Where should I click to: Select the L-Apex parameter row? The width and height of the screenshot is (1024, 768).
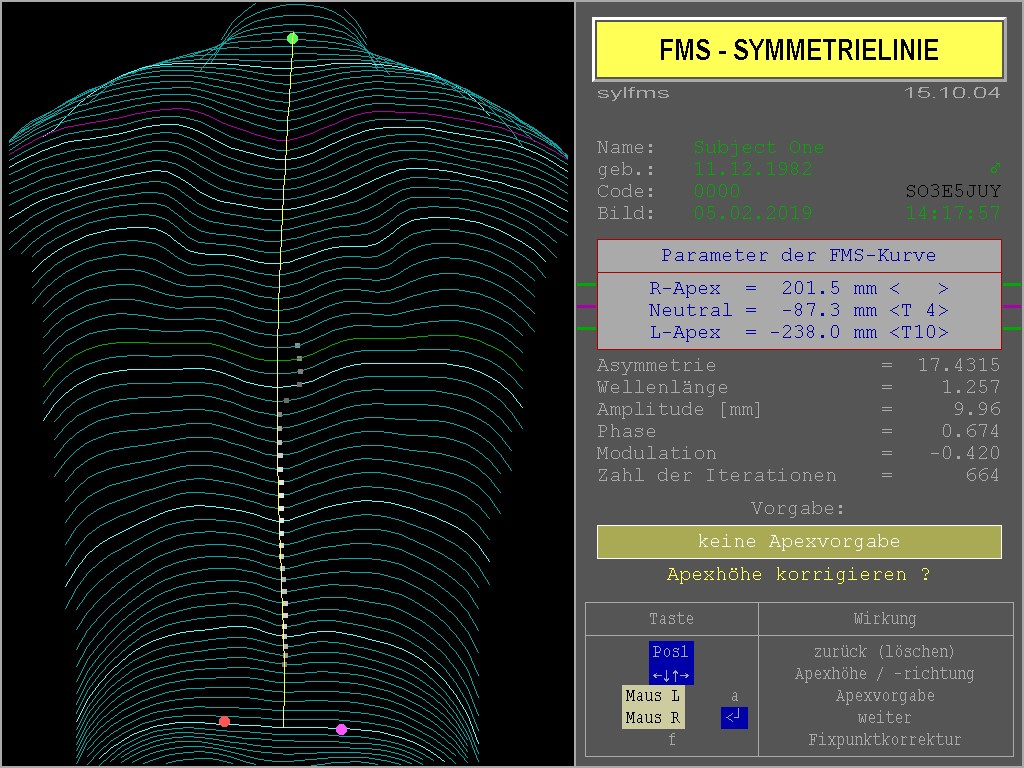[x=798, y=332]
